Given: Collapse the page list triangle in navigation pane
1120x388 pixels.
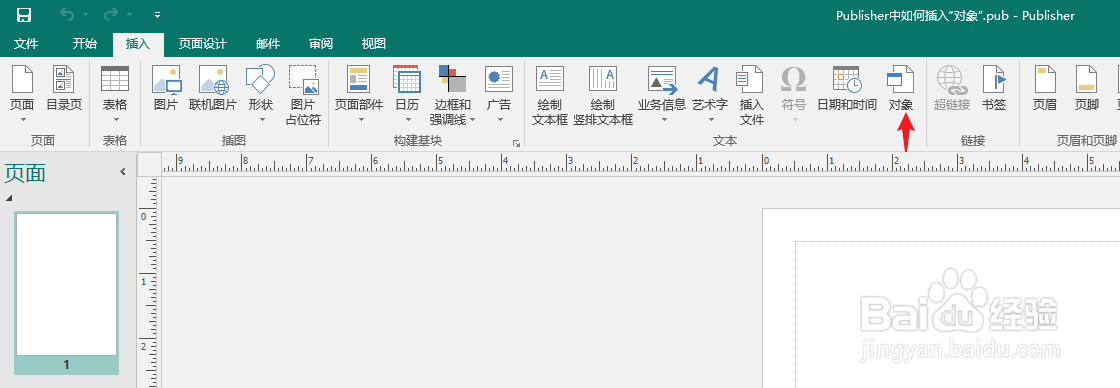Looking at the screenshot, I should point(9,198).
